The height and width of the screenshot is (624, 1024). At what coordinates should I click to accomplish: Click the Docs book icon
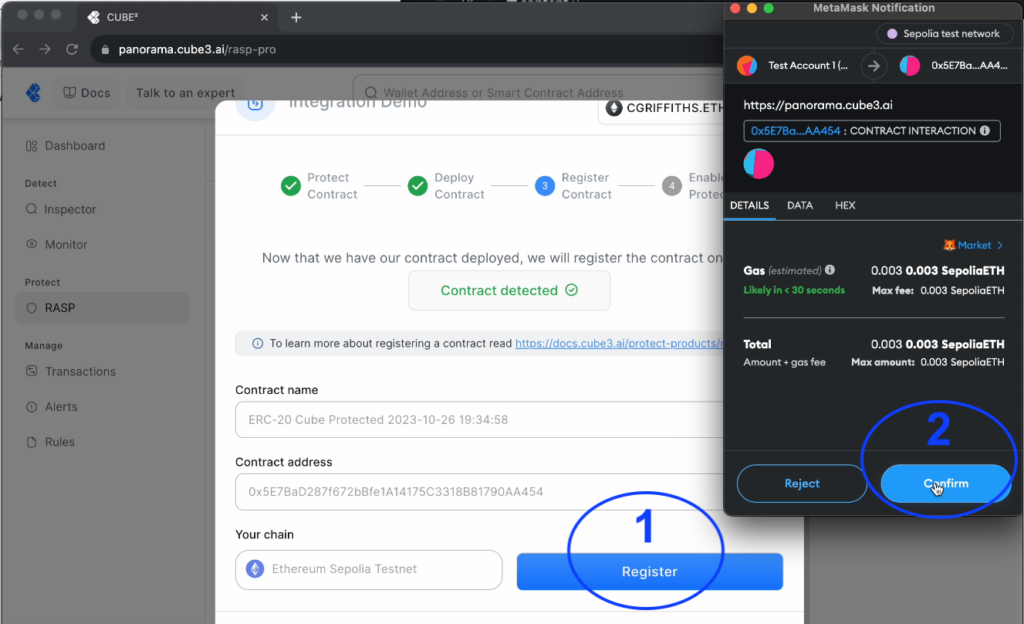coord(69,93)
